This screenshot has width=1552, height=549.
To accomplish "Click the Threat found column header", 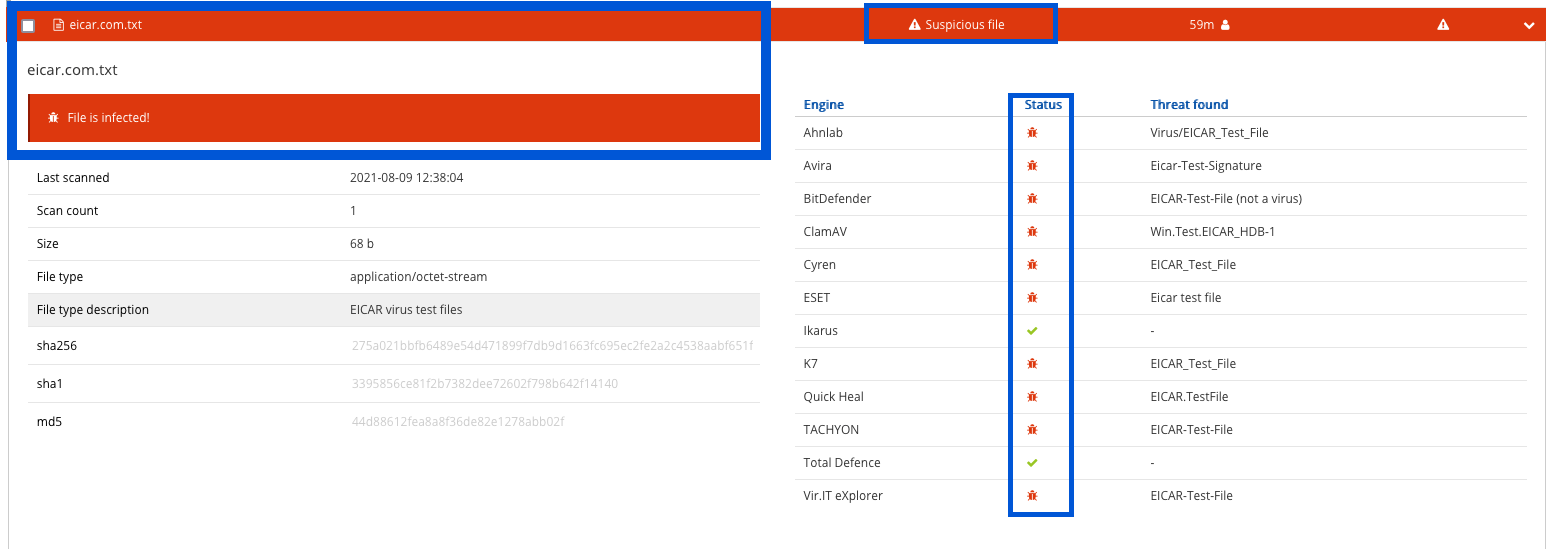I will 1189,105.
